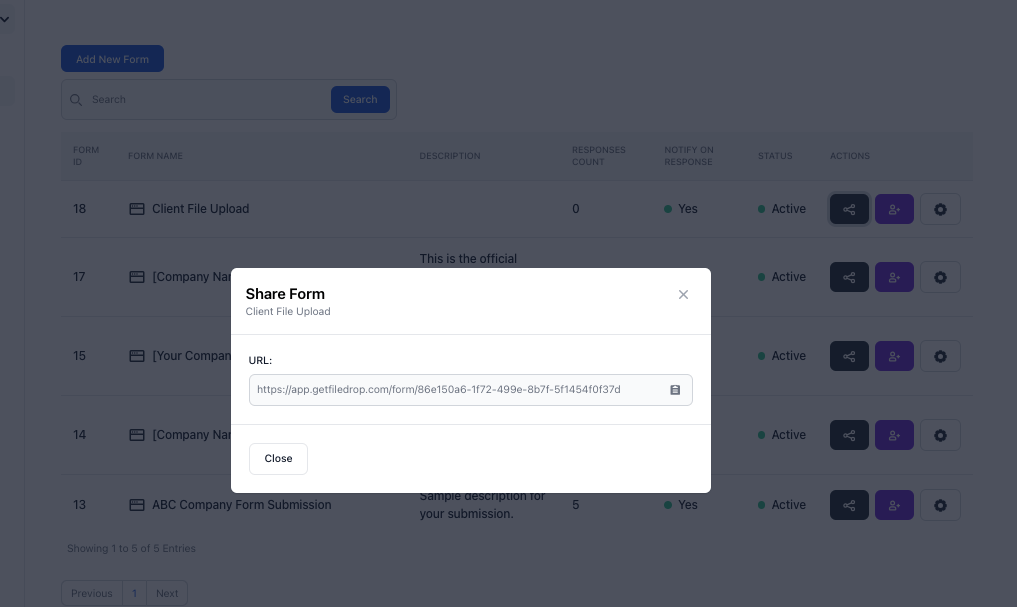
Task: Click Active status in row 15
Action: click(782, 356)
